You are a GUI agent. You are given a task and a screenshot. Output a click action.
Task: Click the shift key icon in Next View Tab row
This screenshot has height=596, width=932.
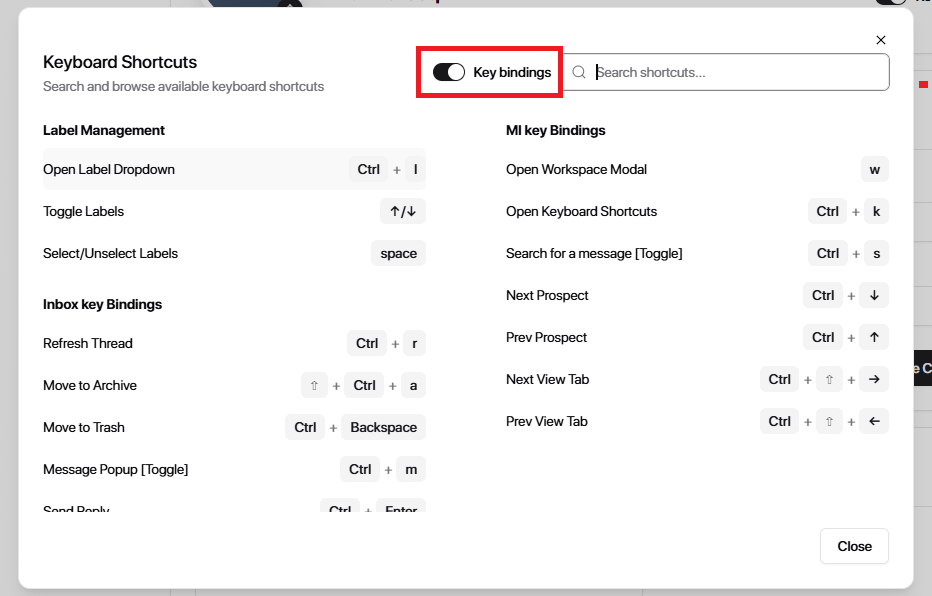[x=828, y=379]
